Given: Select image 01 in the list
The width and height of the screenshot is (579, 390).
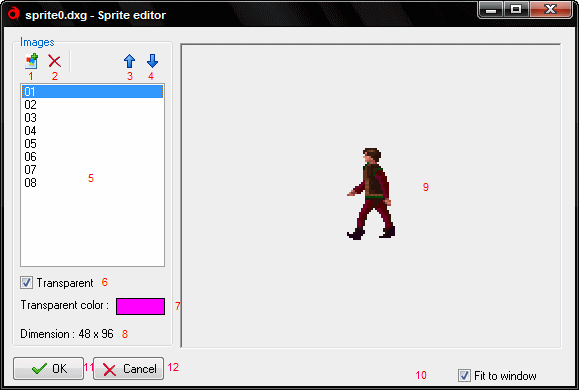Looking at the screenshot, I should pos(92,91).
